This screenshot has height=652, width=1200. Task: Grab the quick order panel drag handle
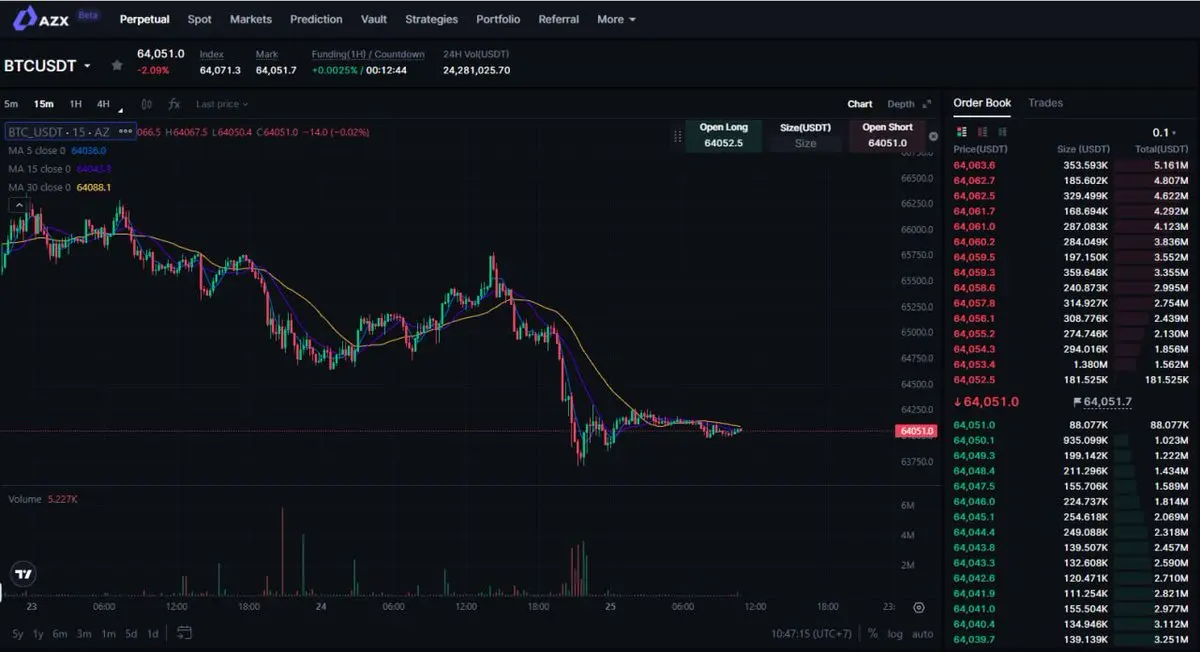coord(677,136)
